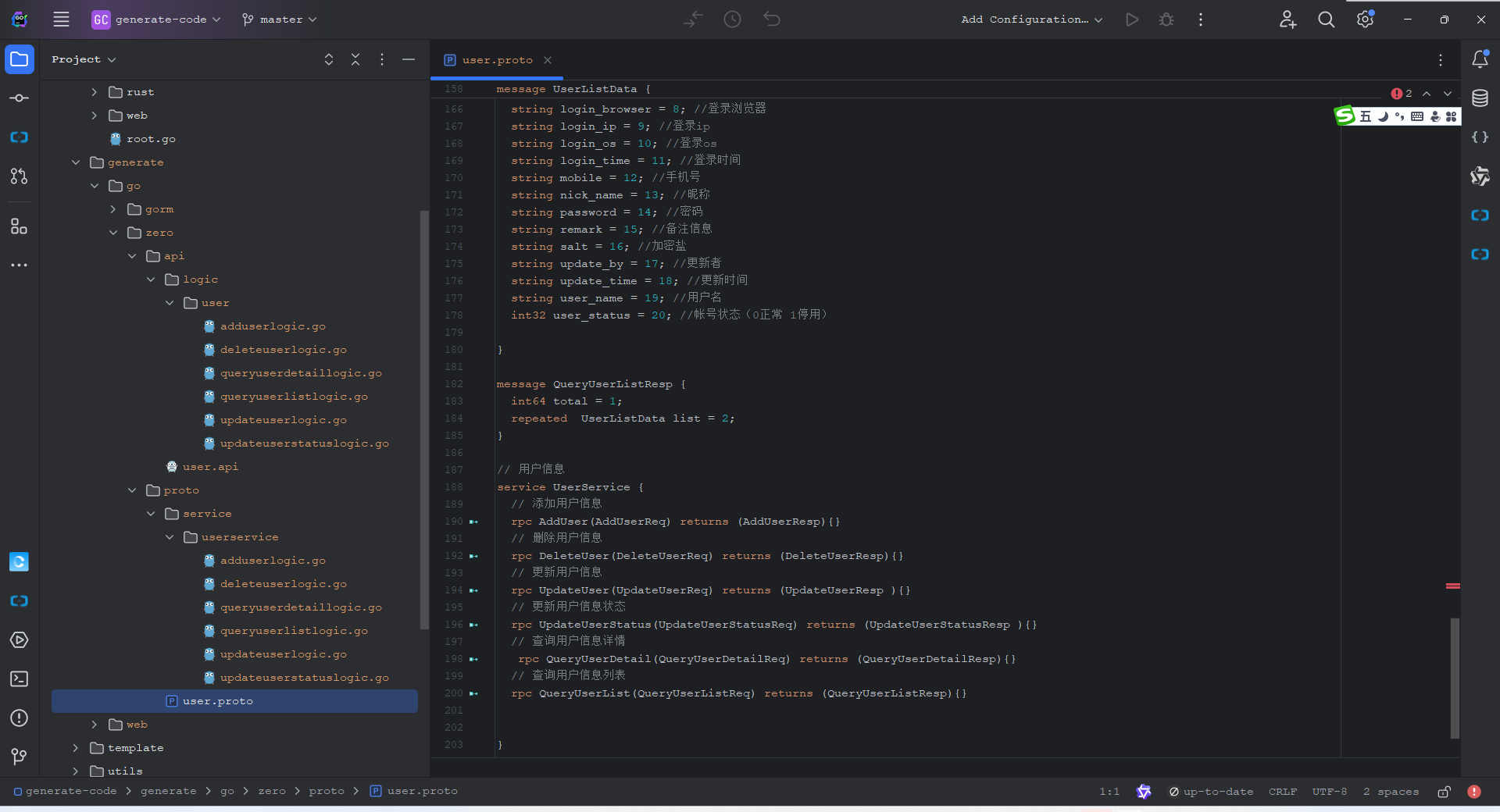The image size is (1500, 812).
Task: Open master branch dropdown
Action: 279,20
